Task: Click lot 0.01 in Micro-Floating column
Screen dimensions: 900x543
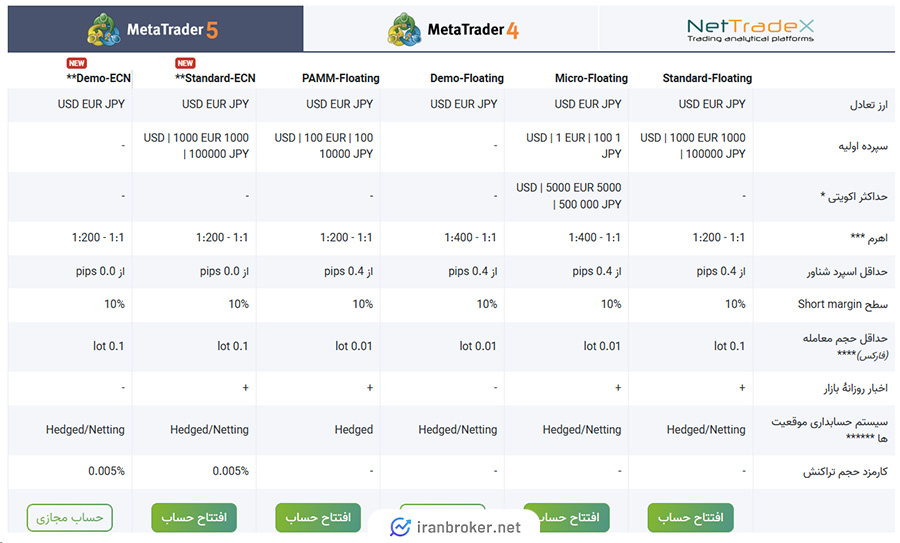Action: pyautogui.click(x=602, y=346)
